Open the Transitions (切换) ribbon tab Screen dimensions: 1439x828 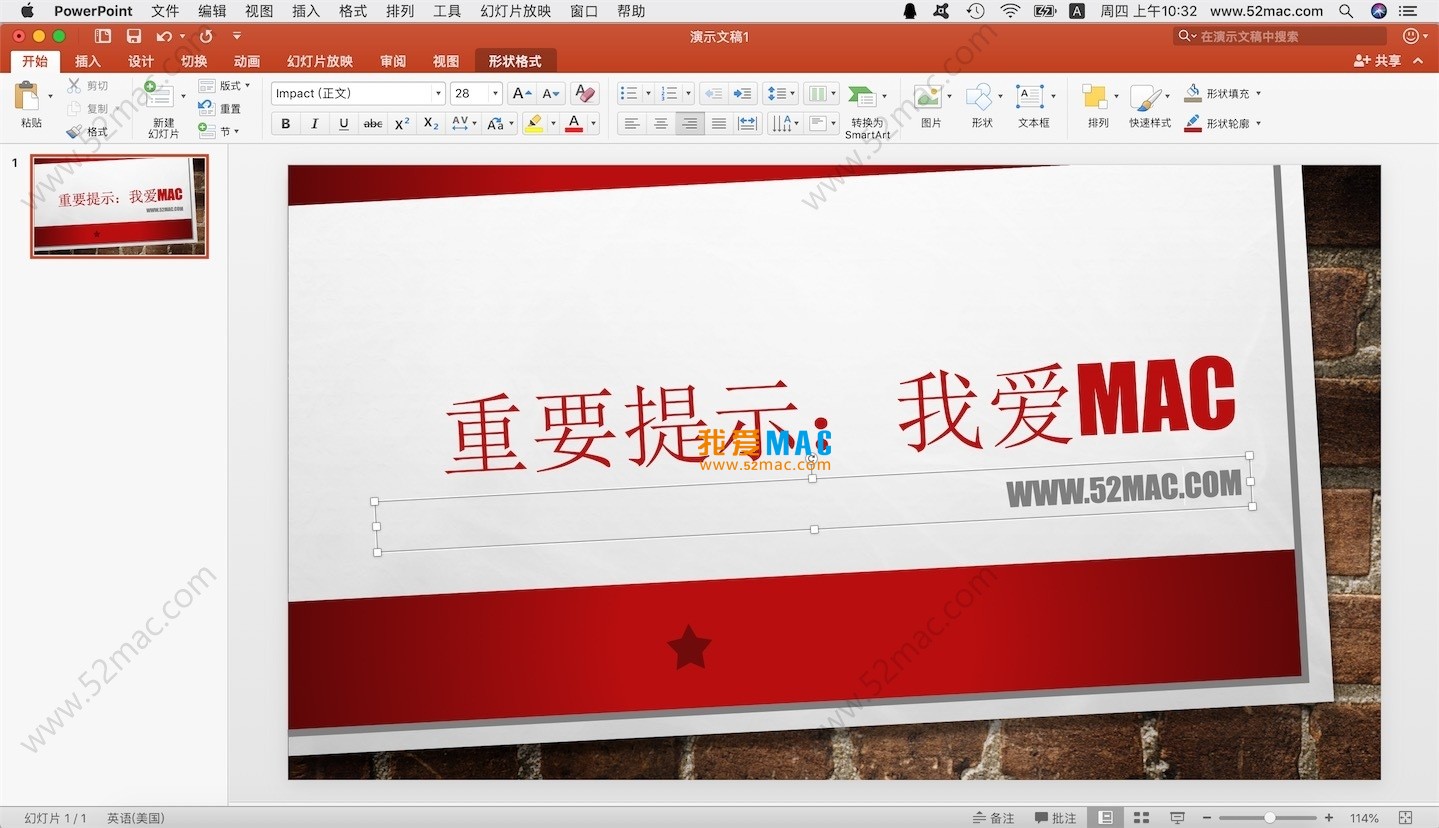[194, 61]
